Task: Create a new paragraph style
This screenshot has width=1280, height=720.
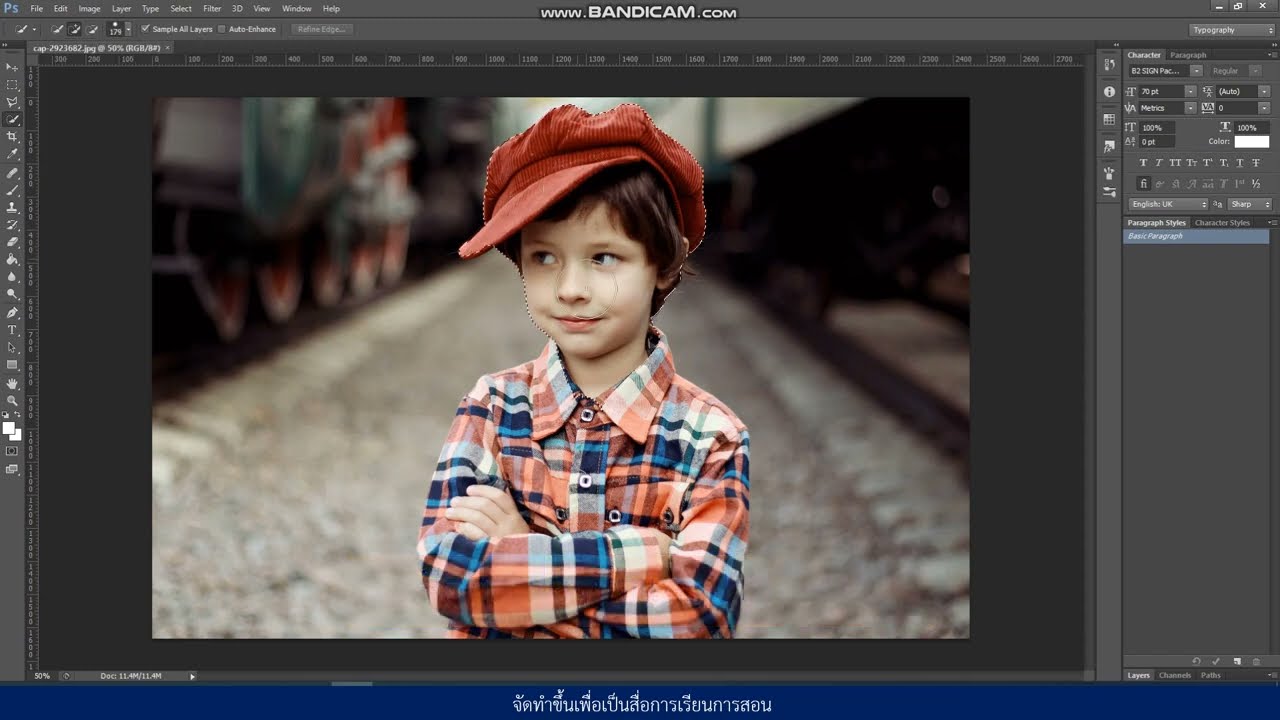Action: coord(1237,661)
